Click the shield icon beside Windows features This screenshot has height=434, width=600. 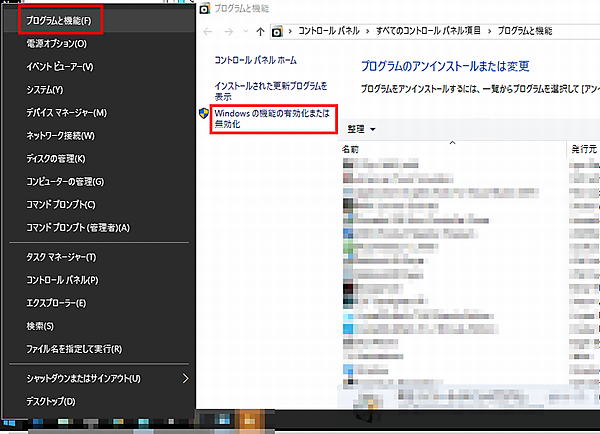[x=204, y=113]
